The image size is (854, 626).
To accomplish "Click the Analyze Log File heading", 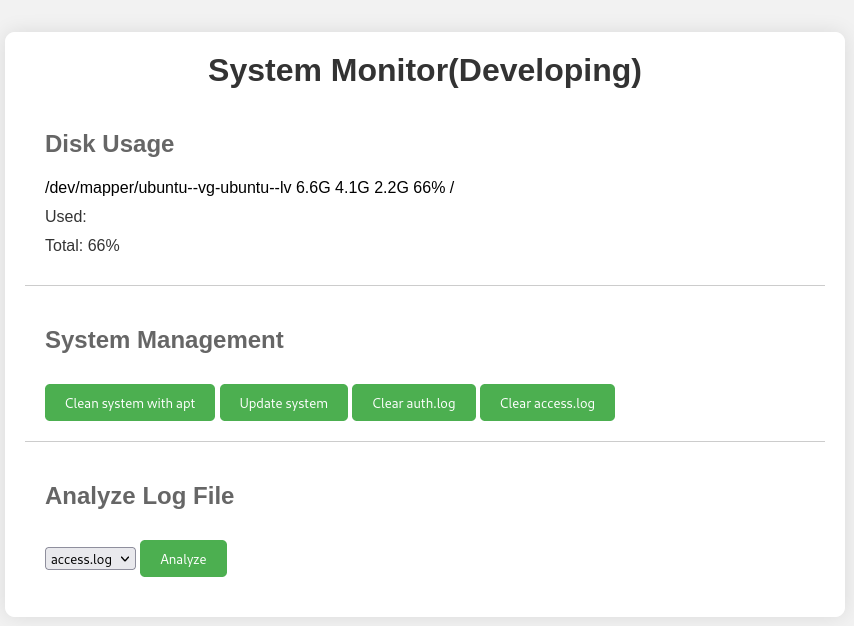I will click(x=139, y=495).
